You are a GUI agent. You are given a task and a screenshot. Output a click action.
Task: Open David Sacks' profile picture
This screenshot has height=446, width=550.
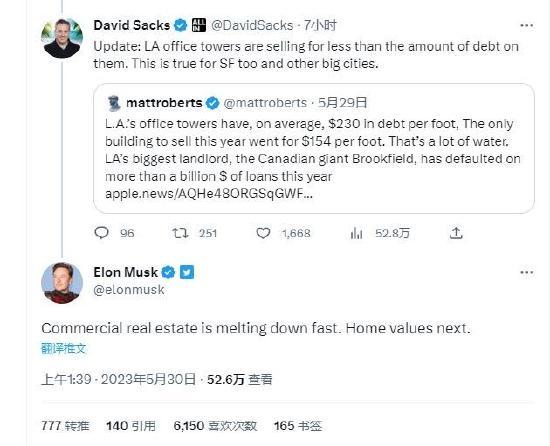click(62, 38)
